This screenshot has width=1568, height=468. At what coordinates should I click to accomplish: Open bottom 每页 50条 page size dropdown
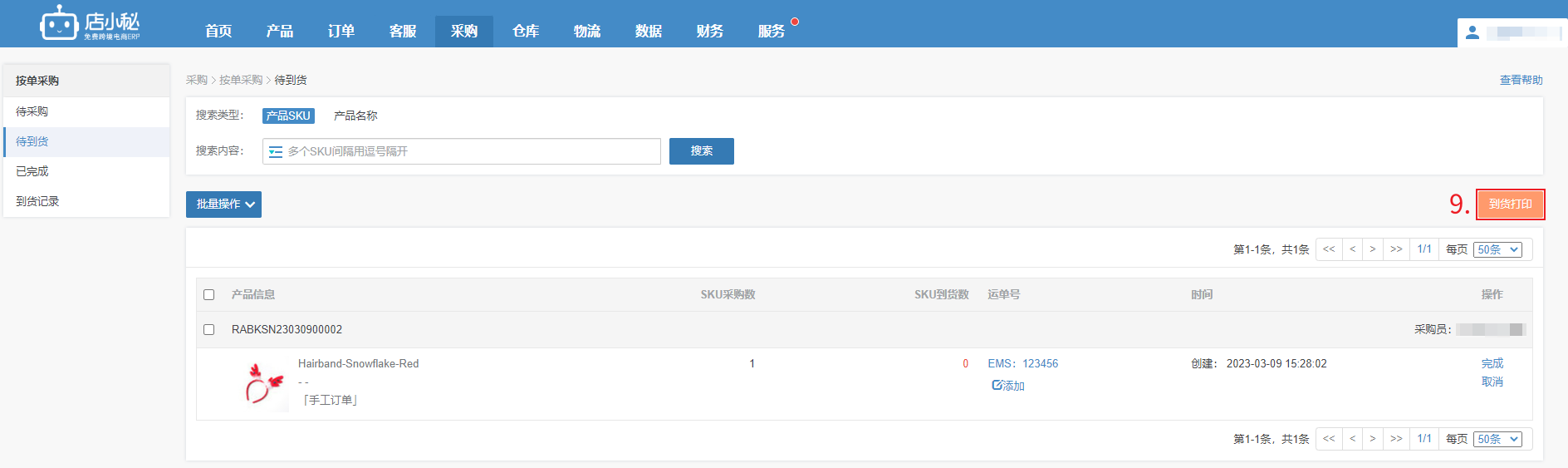click(x=1497, y=439)
